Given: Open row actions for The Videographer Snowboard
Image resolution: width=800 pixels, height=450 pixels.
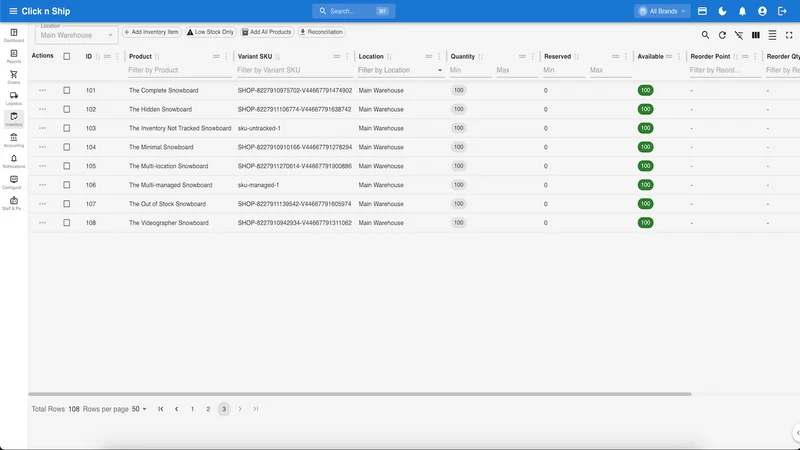Looking at the screenshot, I should [42, 222].
